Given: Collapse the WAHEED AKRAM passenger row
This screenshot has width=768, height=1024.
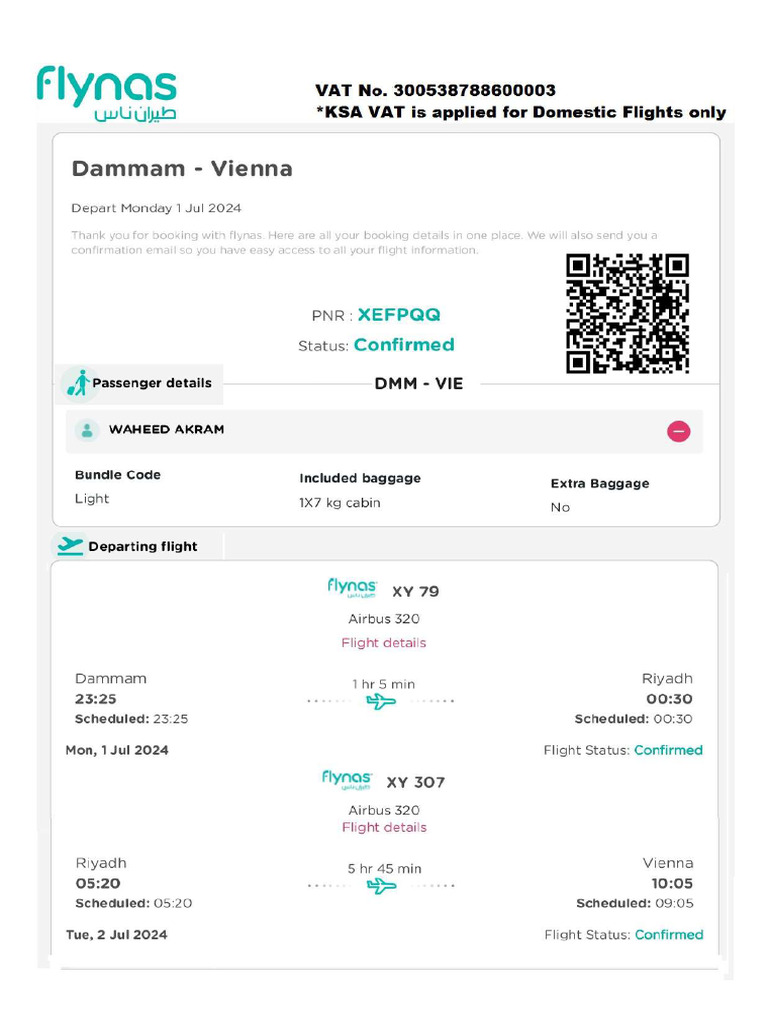Looking at the screenshot, I should (678, 431).
